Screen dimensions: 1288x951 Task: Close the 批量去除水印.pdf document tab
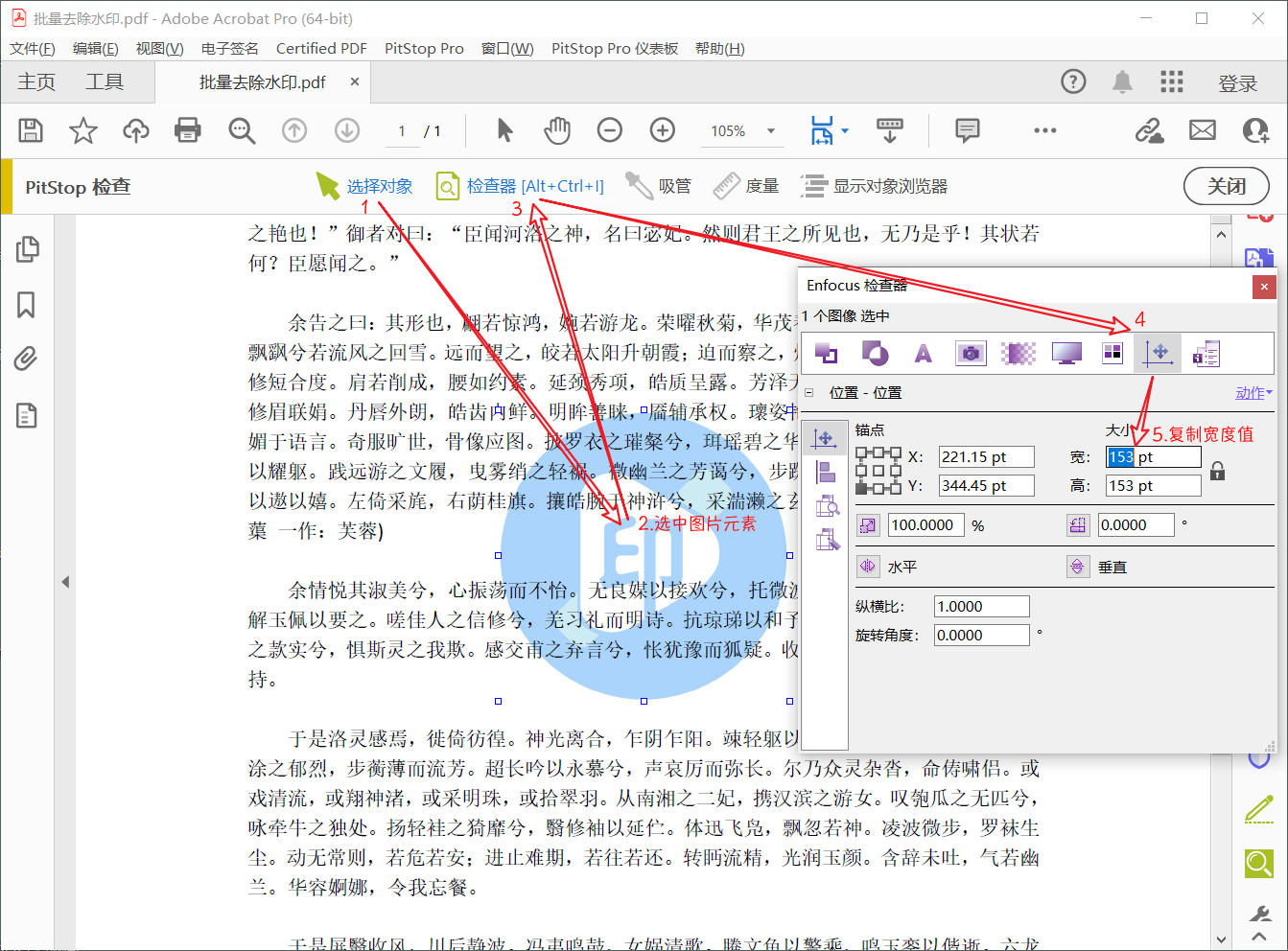pyautogui.click(x=354, y=81)
